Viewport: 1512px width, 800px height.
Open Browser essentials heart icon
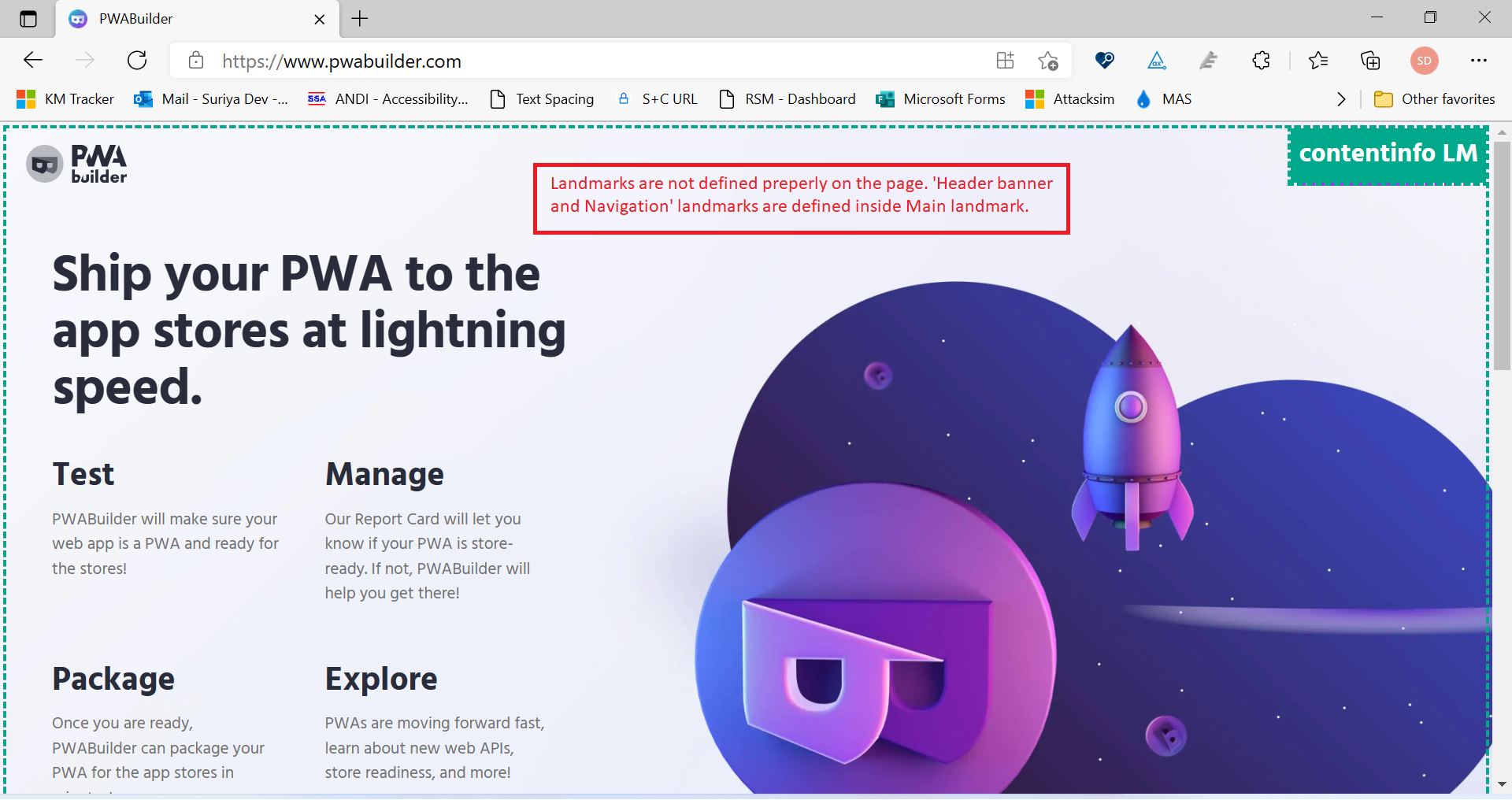[x=1104, y=61]
